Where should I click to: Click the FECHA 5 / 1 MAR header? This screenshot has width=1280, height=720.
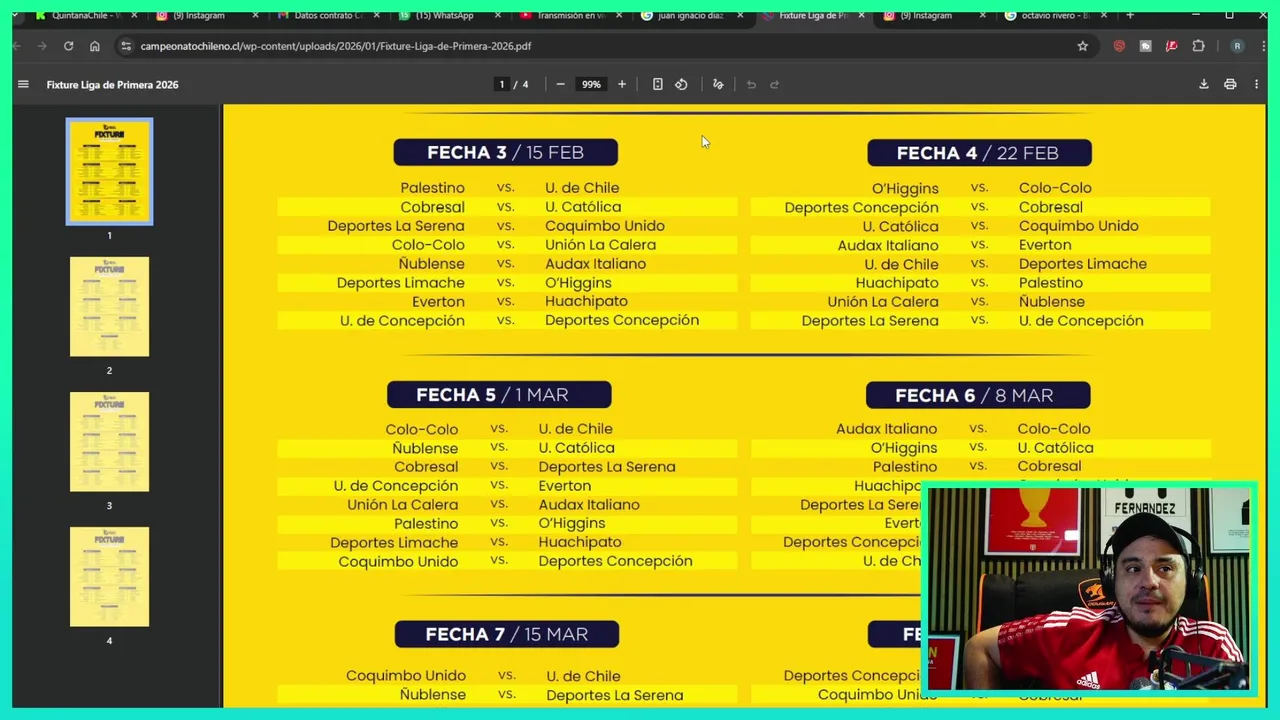pos(499,394)
